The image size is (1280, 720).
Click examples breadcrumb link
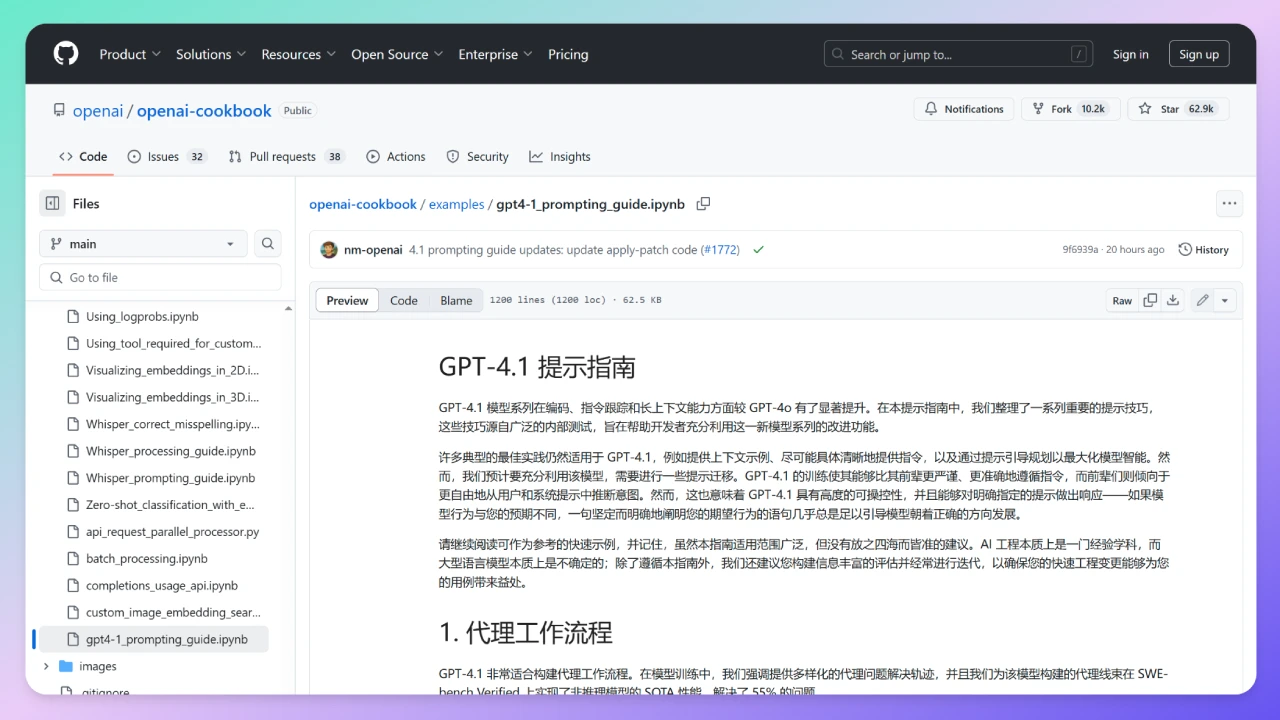pyautogui.click(x=456, y=204)
